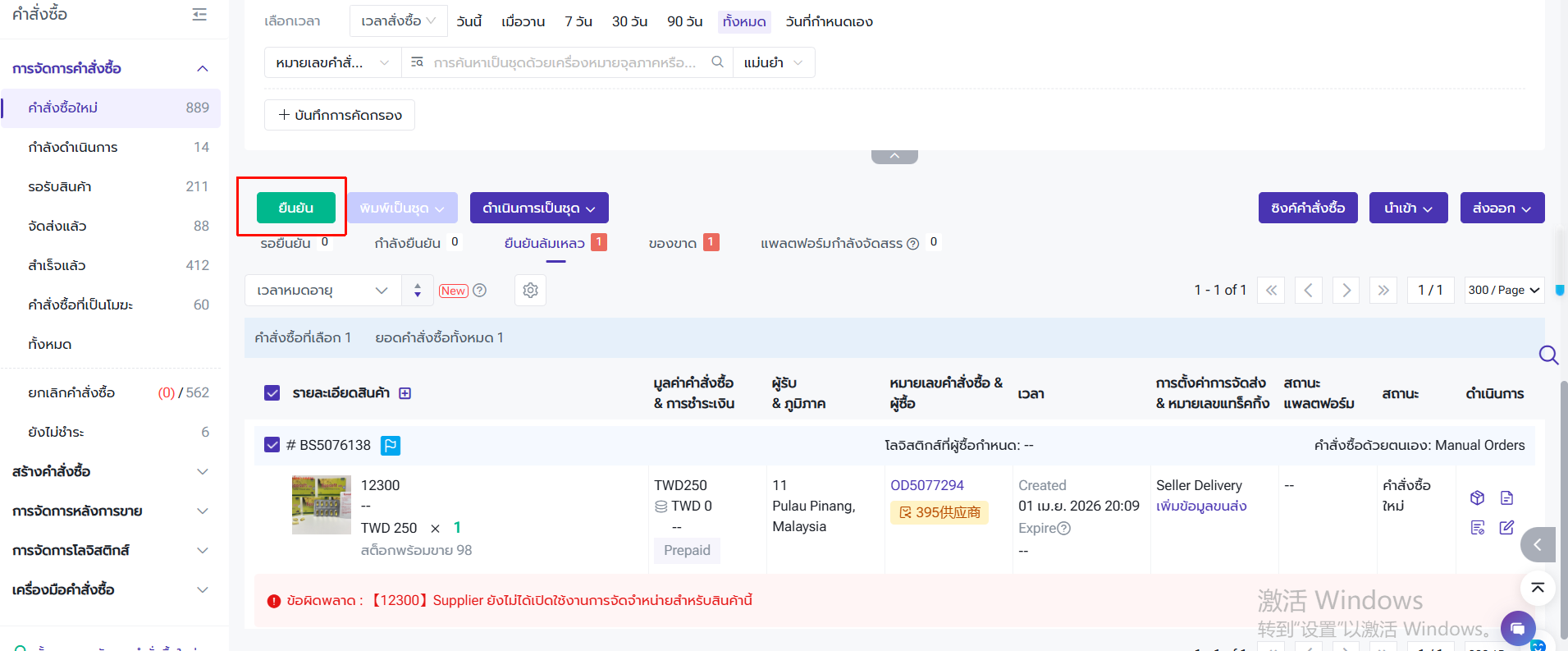This screenshot has height=651, width=1568.
Task: Open the 300 / Page size dropdown
Action: click(x=1504, y=291)
